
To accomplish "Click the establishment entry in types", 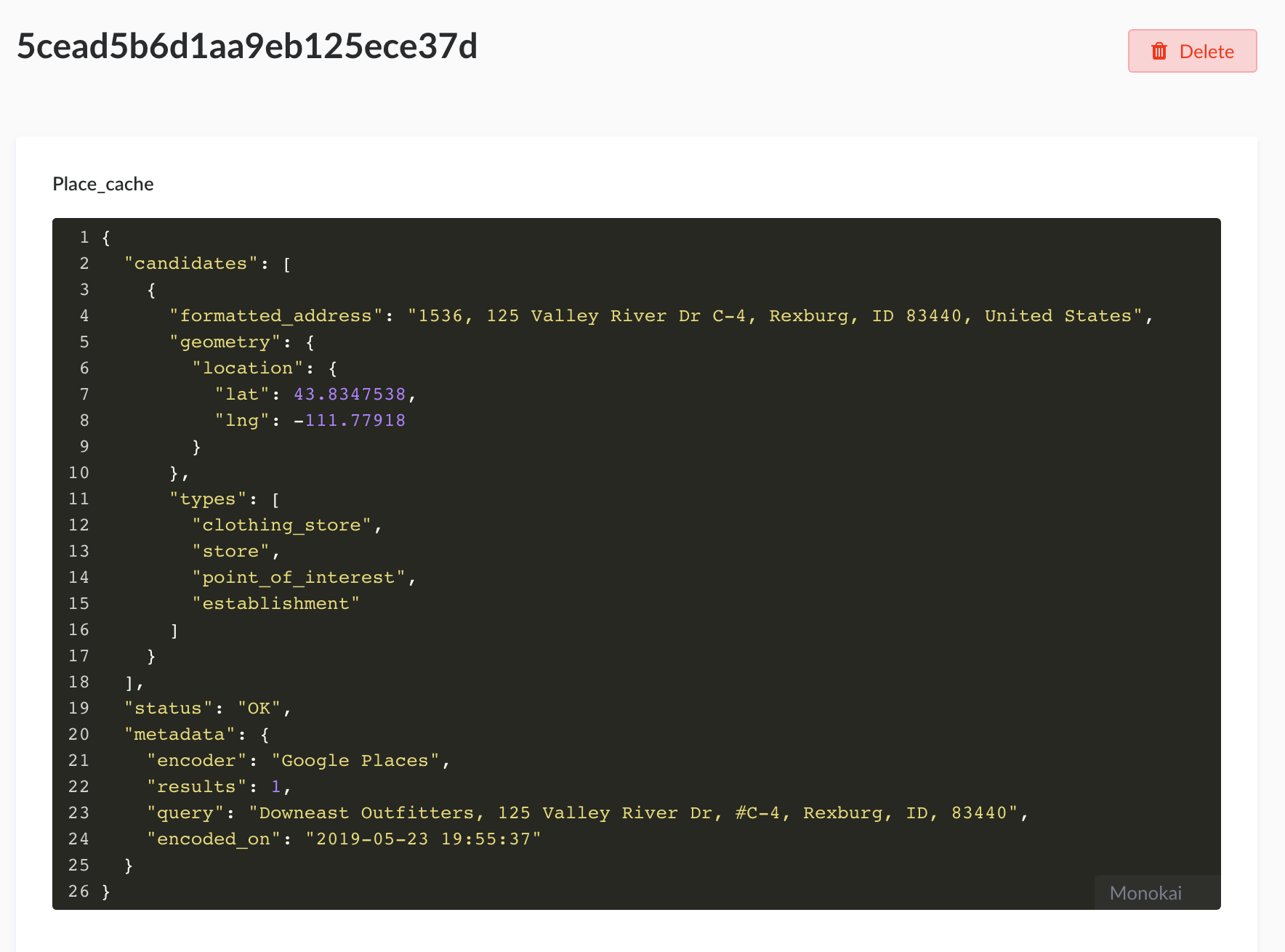I will pos(275,603).
